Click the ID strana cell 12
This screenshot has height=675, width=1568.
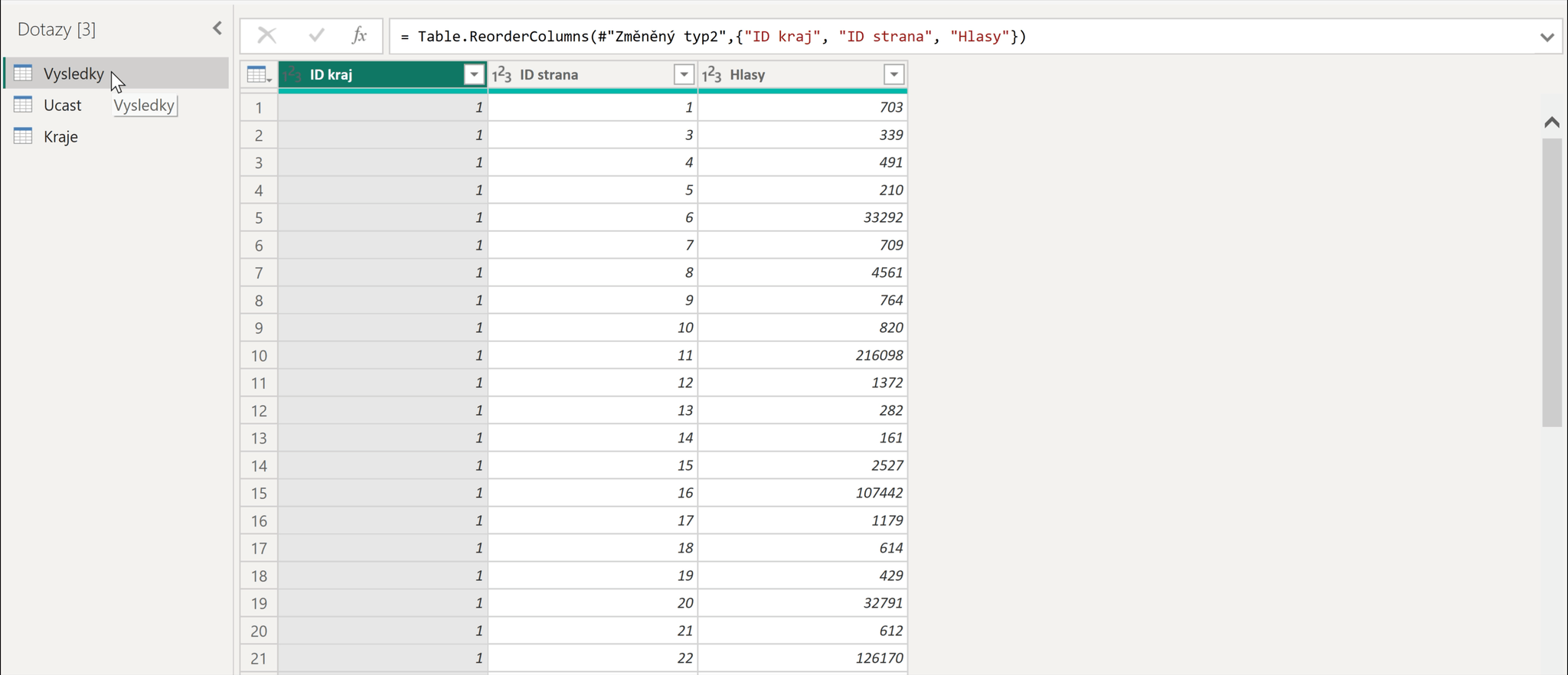pyautogui.click(x=593, y=383)
